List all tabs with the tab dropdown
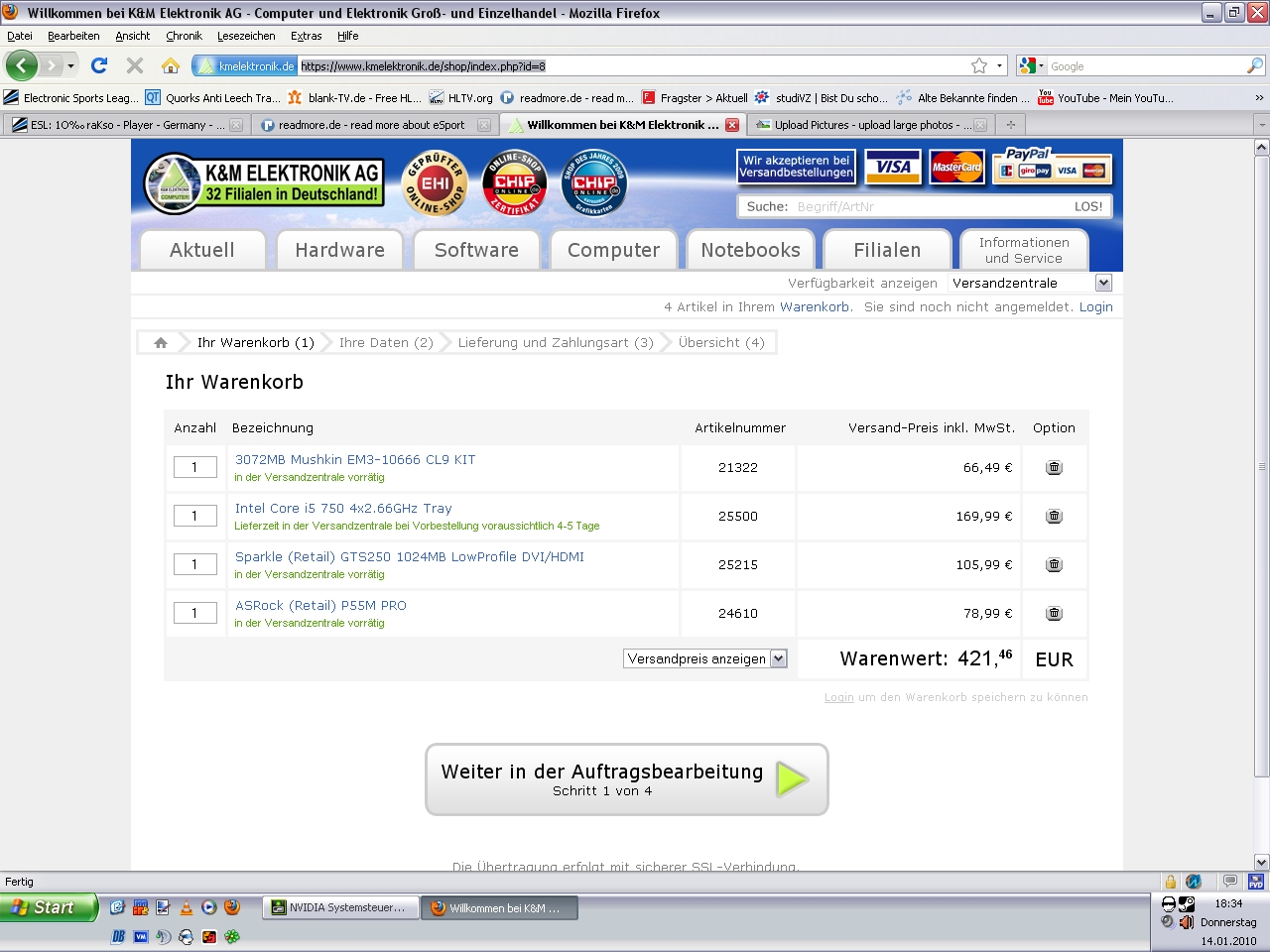The height and width of the screenshot is (952, 1270). (x=1261, y=125)
